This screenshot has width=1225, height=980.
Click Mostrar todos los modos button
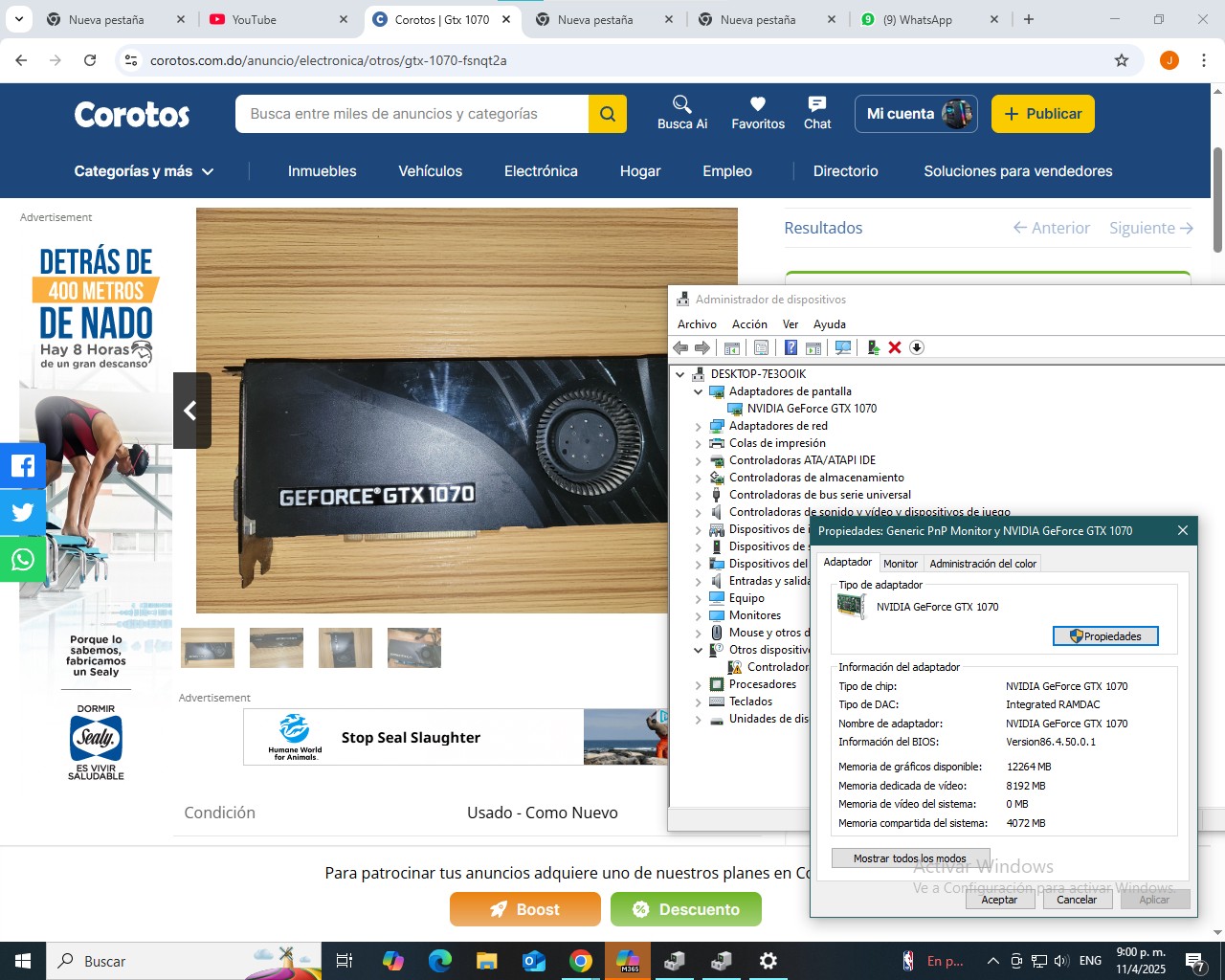click(910, 858)
